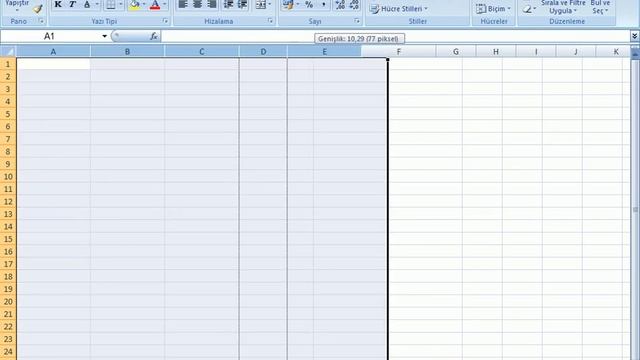640x360 pixels.
Task: Select row 10 header
Action: [x=8, y=176]
